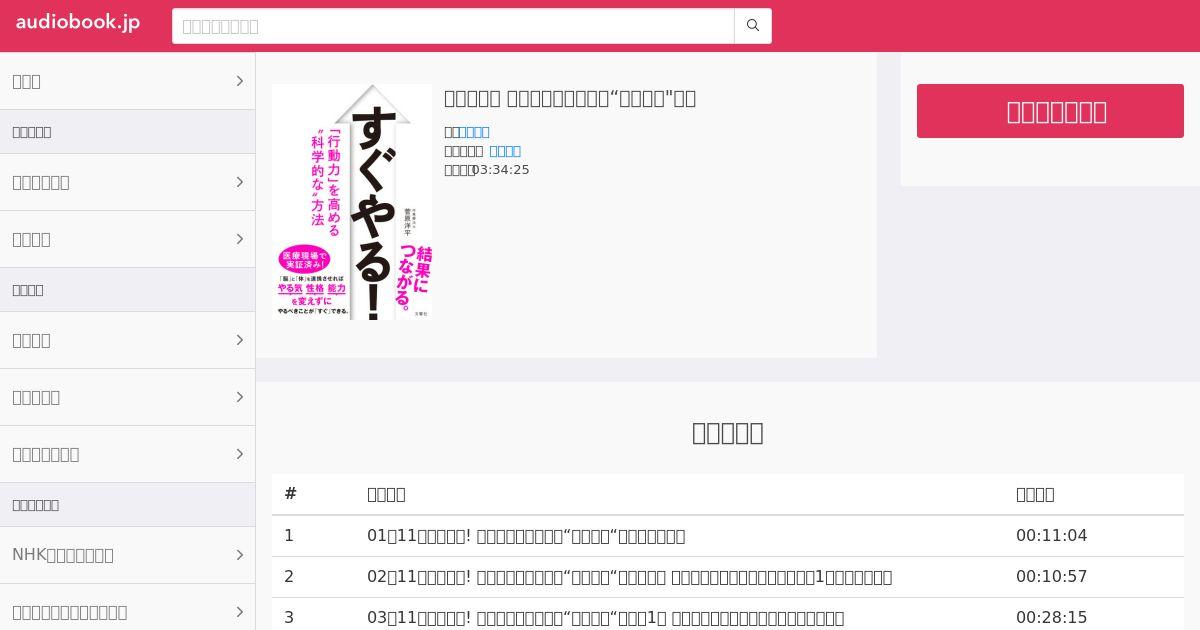Focus the search box in the header

[x=453, y=26]
